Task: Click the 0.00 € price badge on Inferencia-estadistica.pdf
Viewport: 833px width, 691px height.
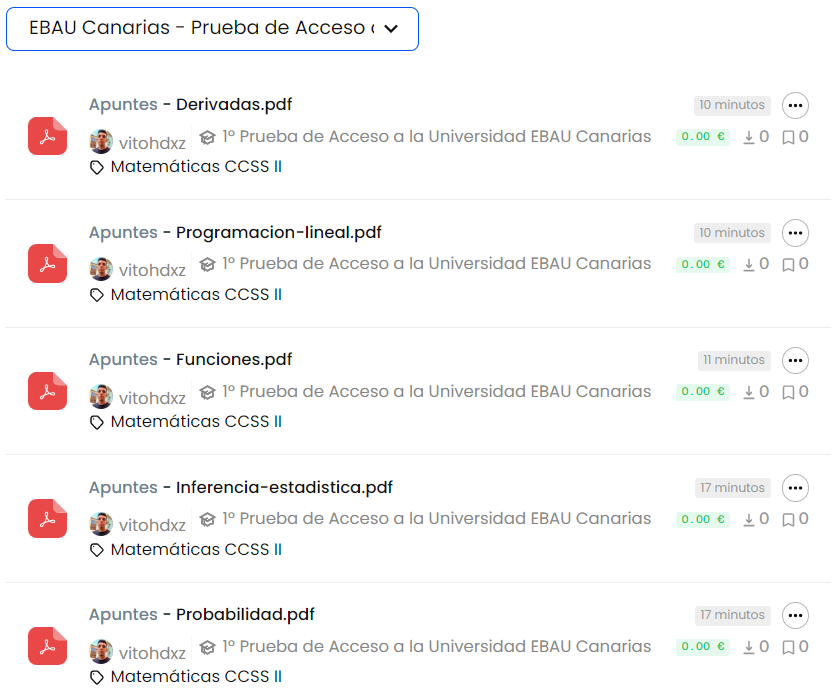Action: 703,519
